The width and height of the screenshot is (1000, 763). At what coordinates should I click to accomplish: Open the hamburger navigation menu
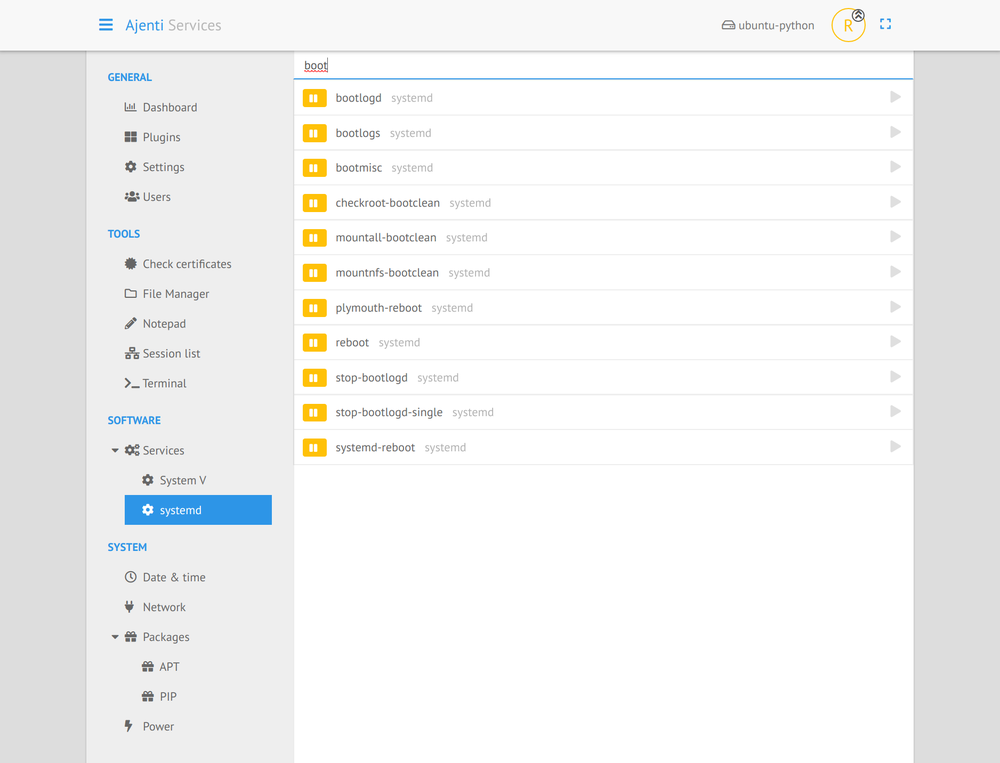[x=106, y=25]
